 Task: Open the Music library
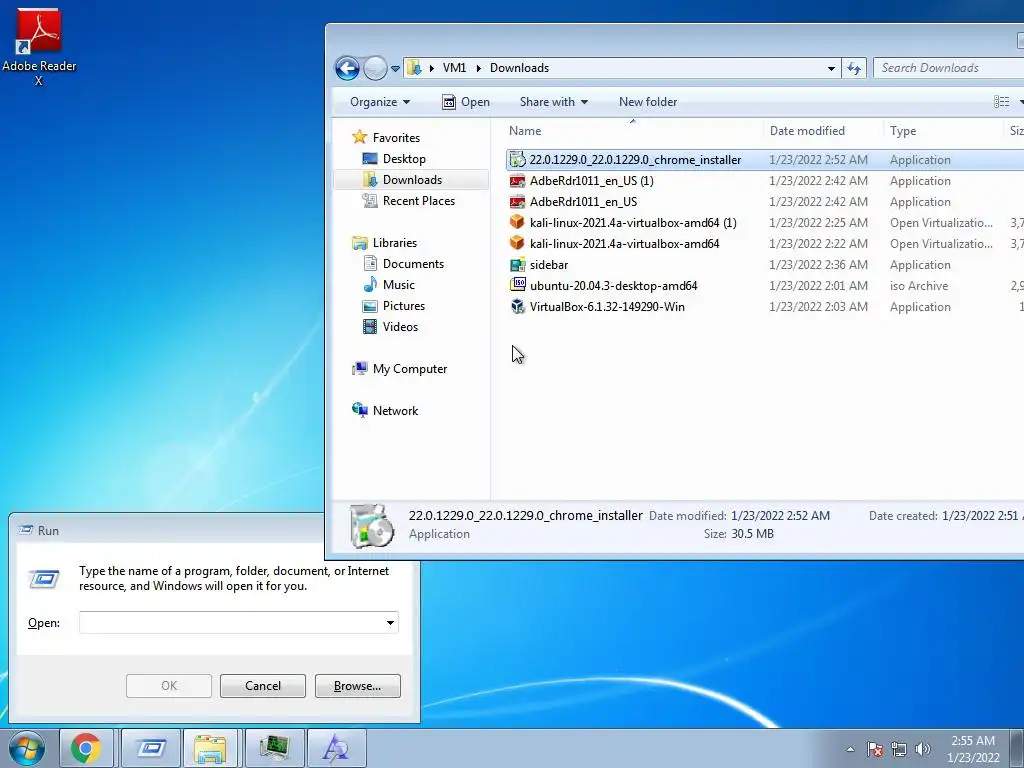coord(398,285)
